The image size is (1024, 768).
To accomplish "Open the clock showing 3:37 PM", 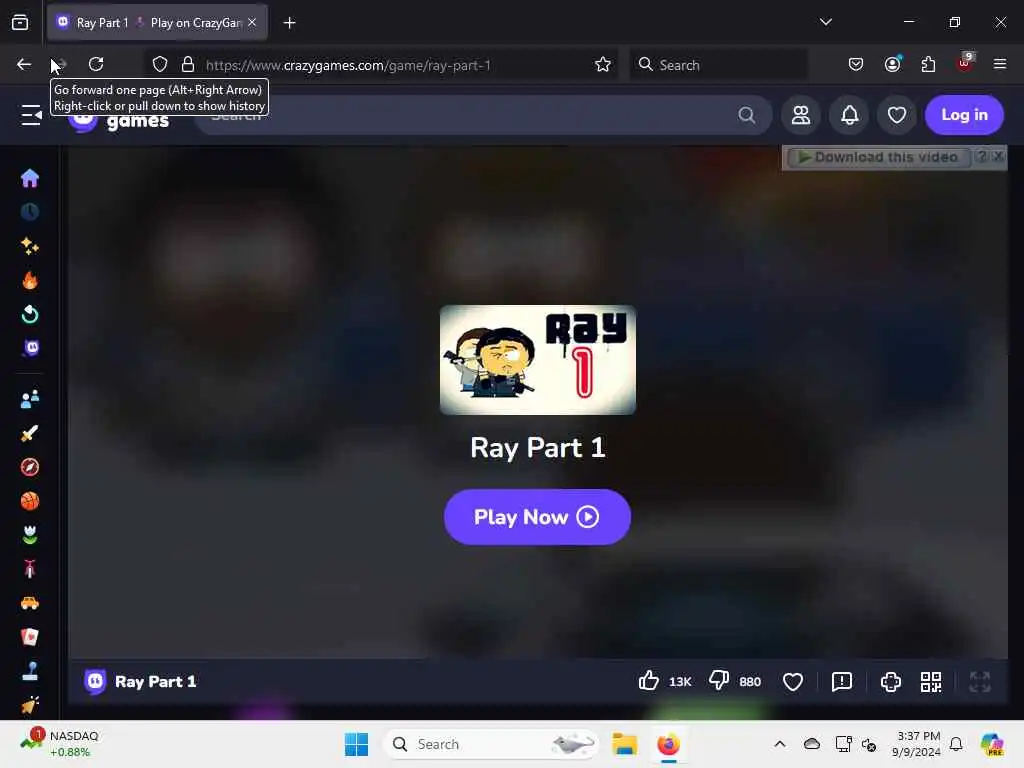I will coord(916,744).
